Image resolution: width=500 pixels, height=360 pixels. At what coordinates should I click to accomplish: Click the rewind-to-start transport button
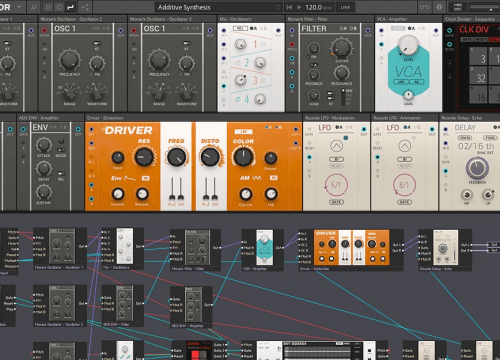[x=289, y=7]
